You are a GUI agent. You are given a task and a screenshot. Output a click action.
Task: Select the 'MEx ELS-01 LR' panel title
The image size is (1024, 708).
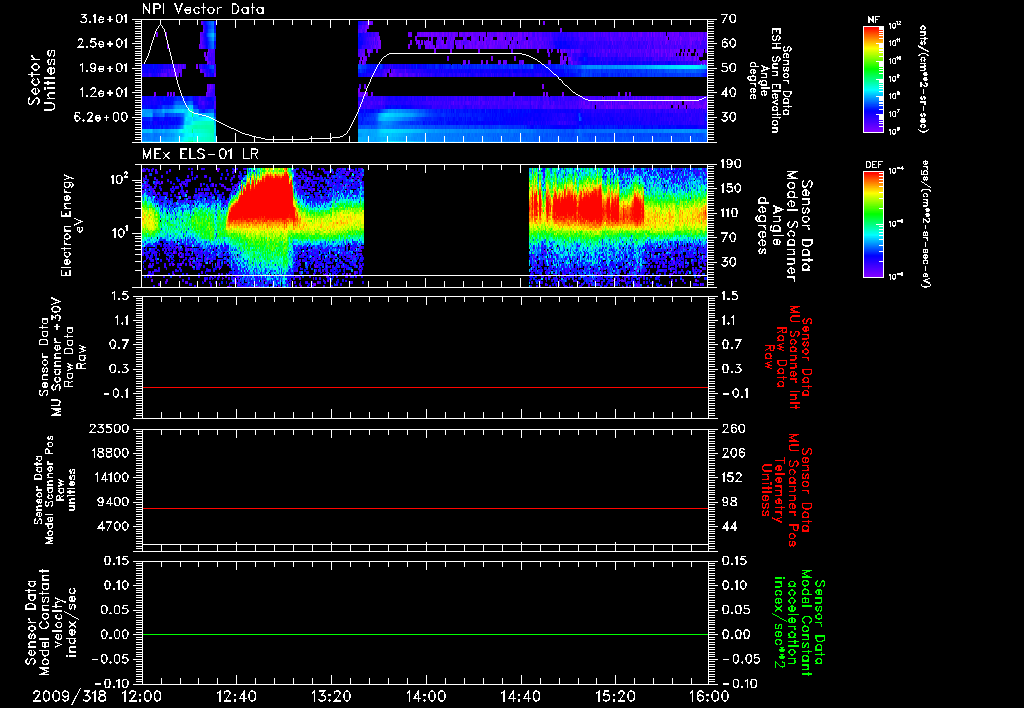point(199,154)
